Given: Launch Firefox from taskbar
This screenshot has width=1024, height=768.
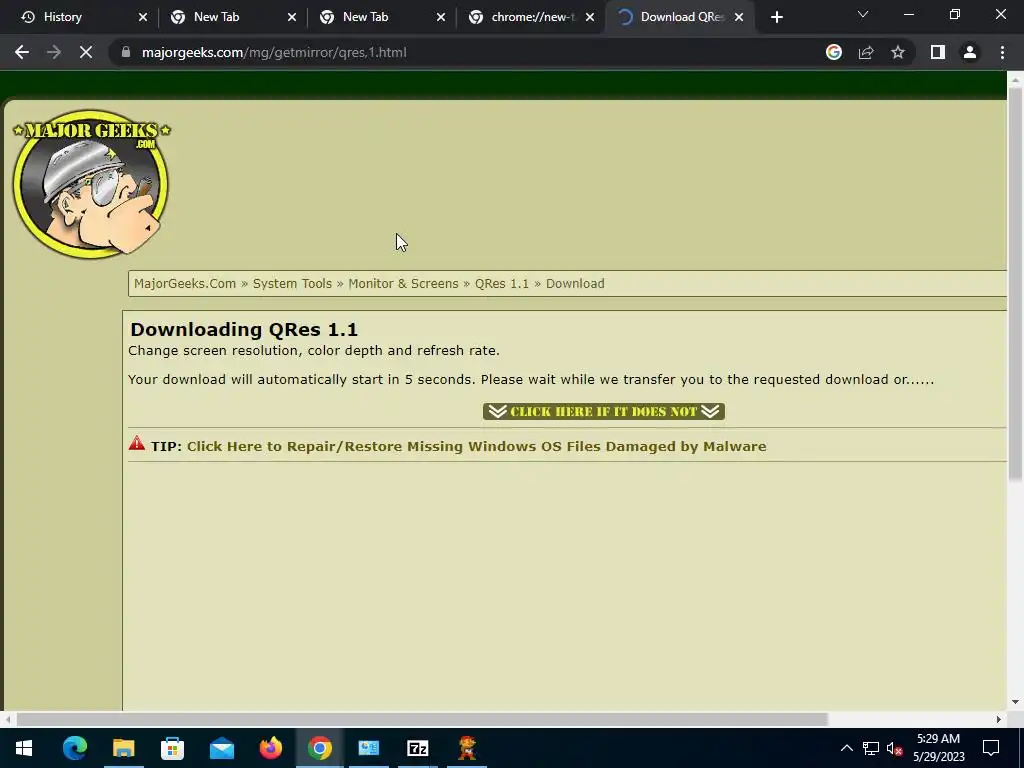Looking at the screenshot, I should point(270,748).
